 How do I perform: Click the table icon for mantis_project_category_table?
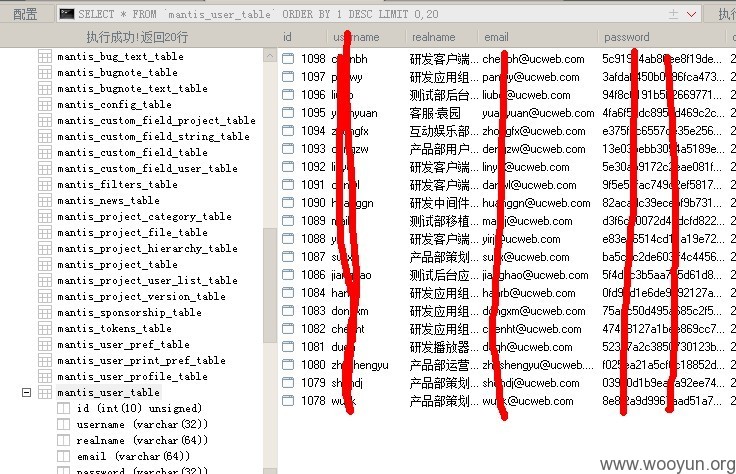tap(45, 216)
